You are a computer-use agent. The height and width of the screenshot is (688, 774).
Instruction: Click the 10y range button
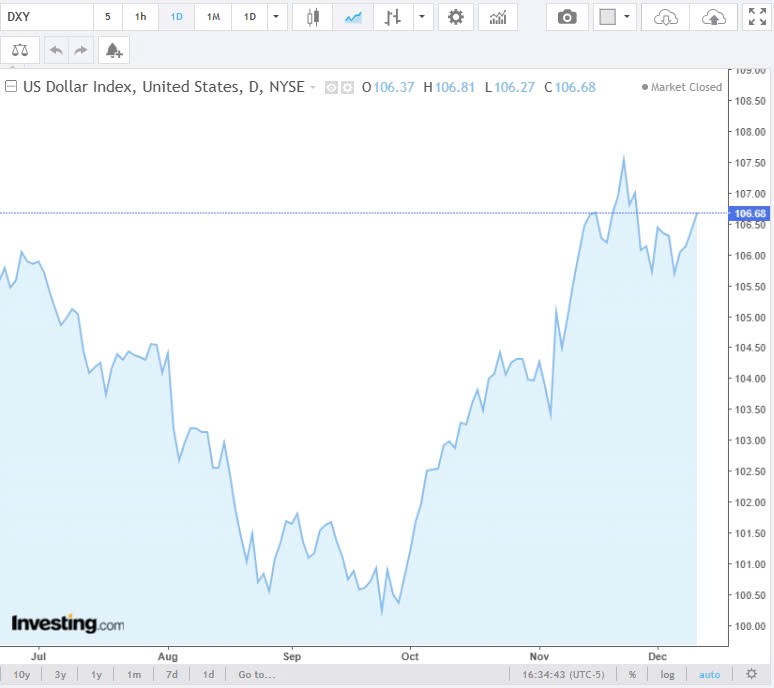[x=21, y=675]
